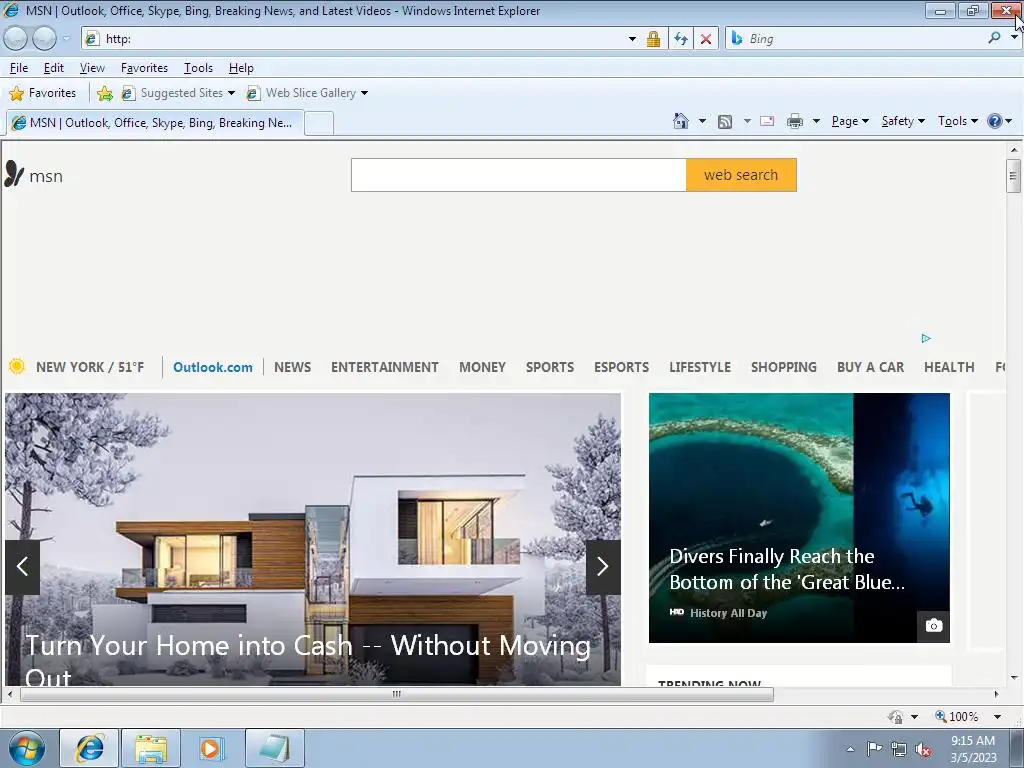Click the Read Mail icon
The width and height of the screenshot is (1024, 768).
[x=767, y=121]
